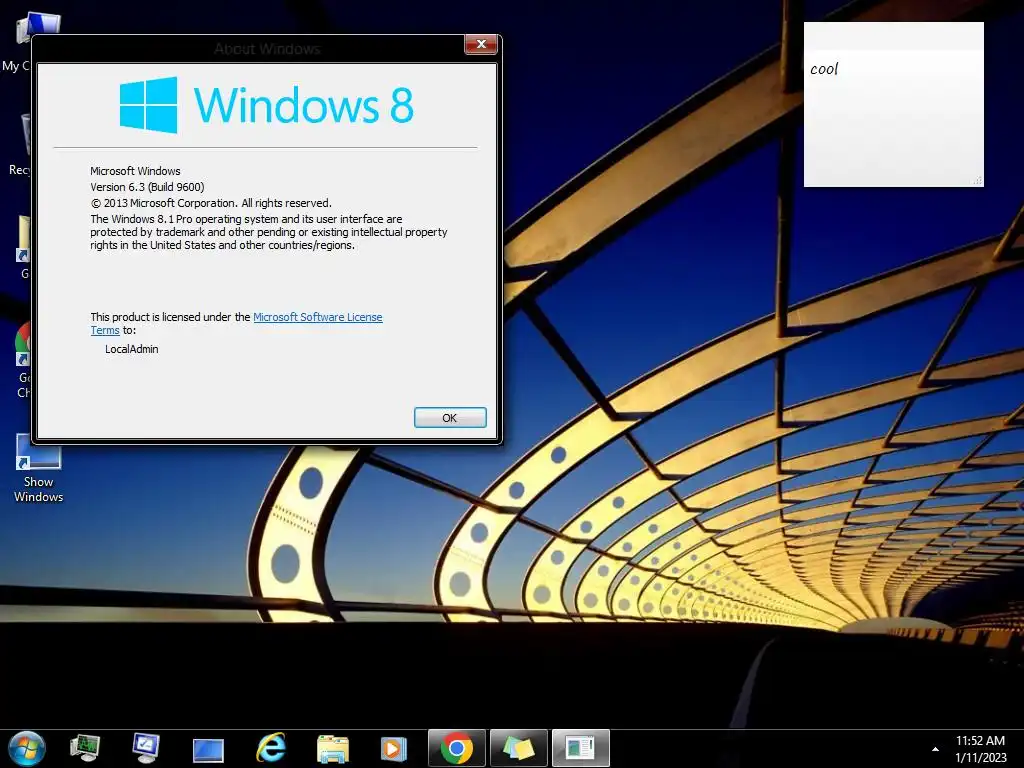Switch to Google Chrome in the taskbar
1024x768 pixels.
[x=456, y=748]
